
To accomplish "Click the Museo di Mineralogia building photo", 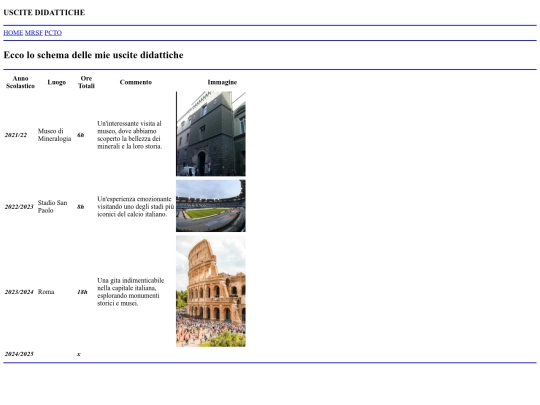I will coord(211,134).
